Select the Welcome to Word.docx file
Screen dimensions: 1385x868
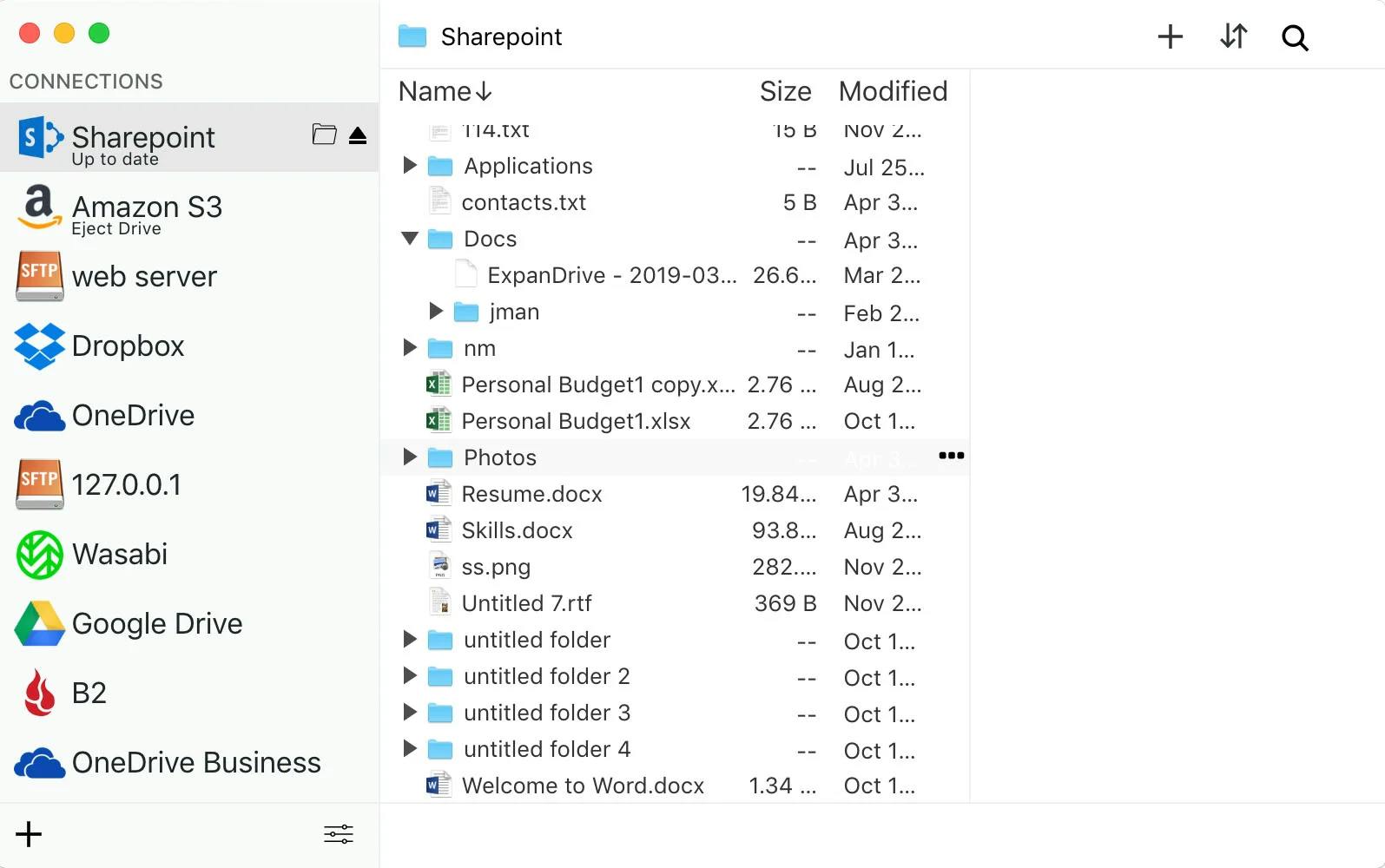coord(583,786)
